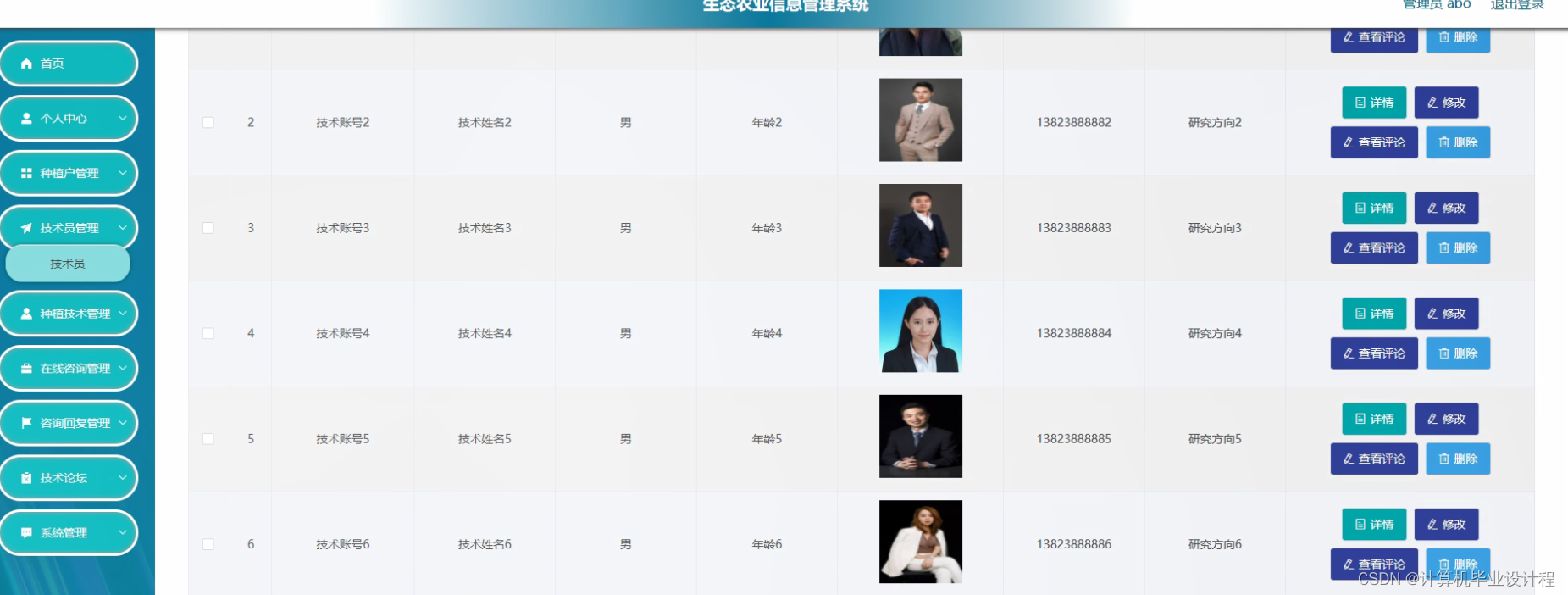Click 修改 for 技术账号5

[x=1446, y=419]
